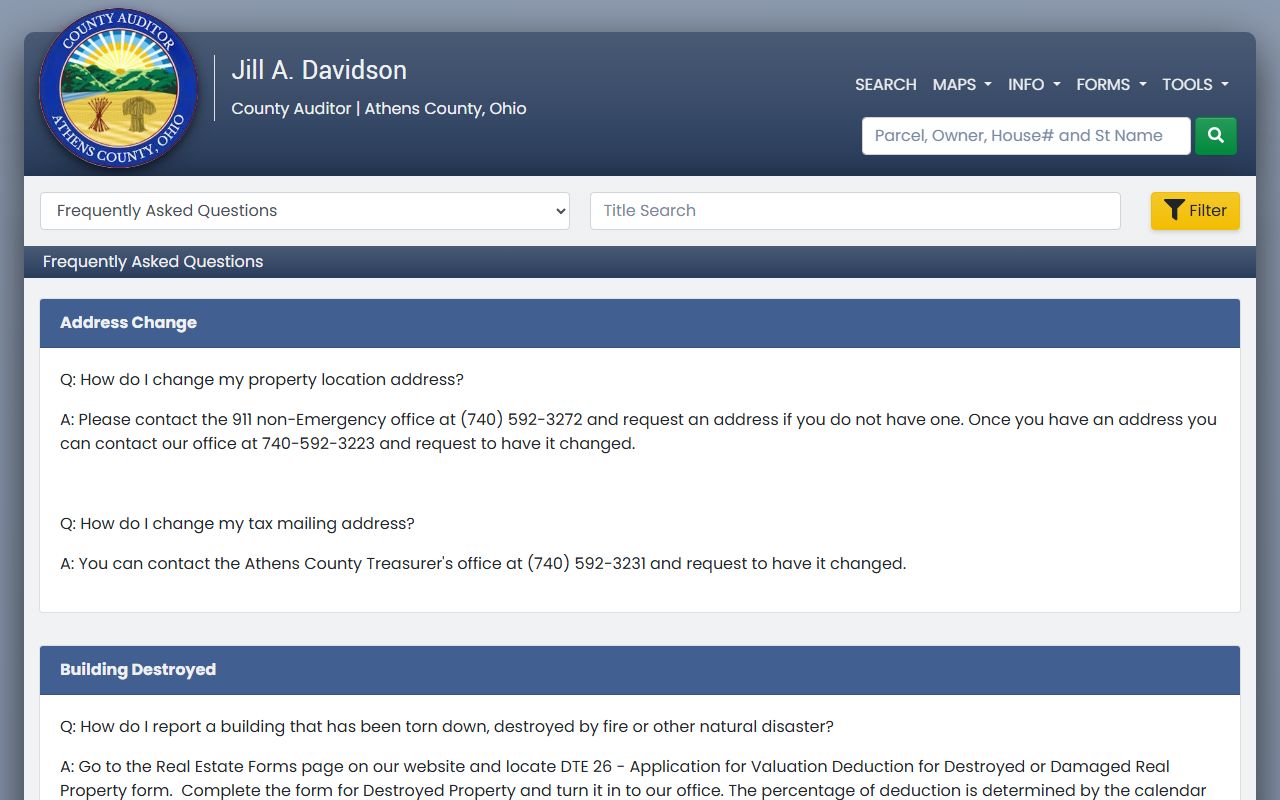Open the FORMS dropdown menu
The image size is (1280, 800).
1110,85
